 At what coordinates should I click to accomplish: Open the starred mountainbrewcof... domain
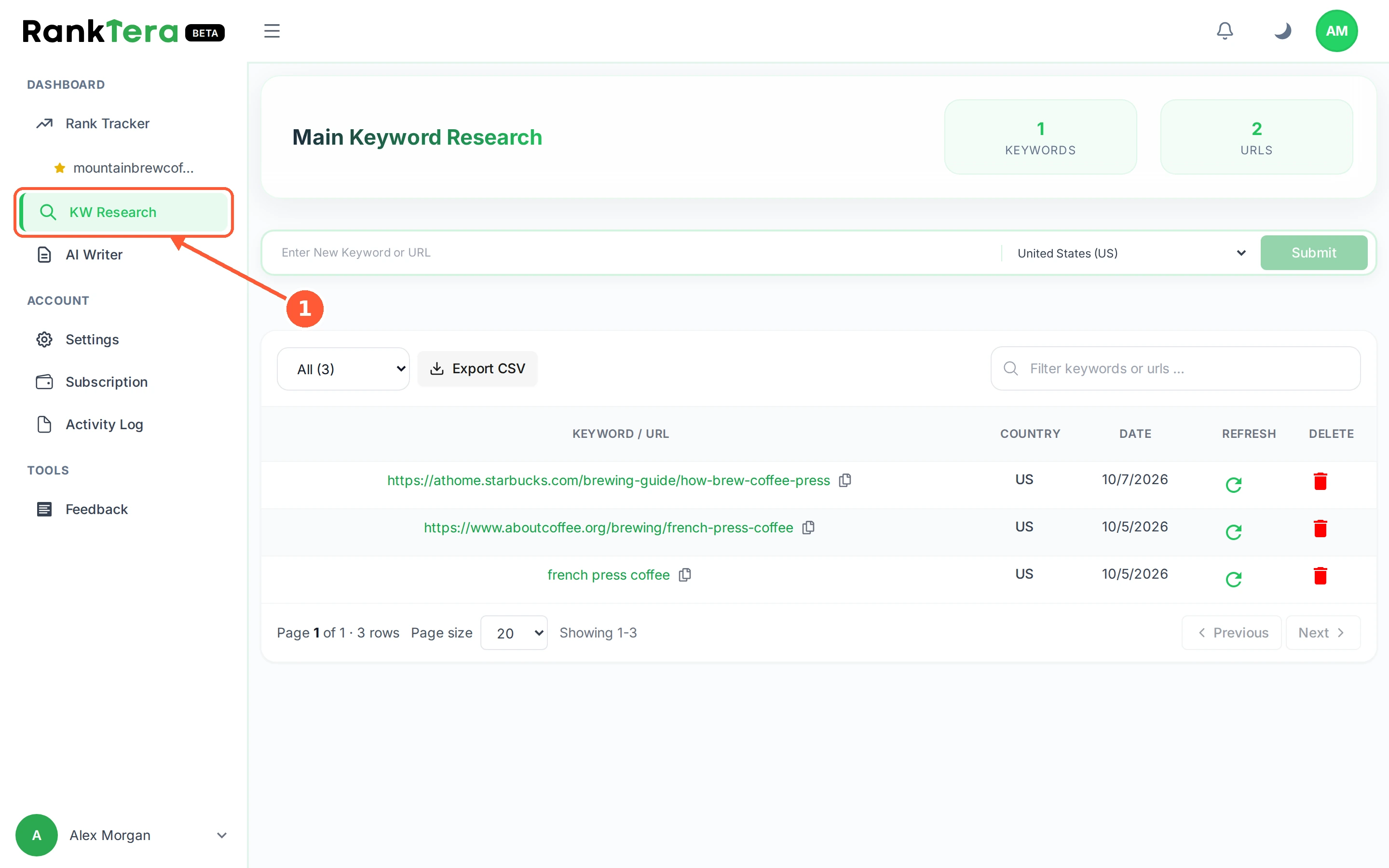click(x=124, y=168)
